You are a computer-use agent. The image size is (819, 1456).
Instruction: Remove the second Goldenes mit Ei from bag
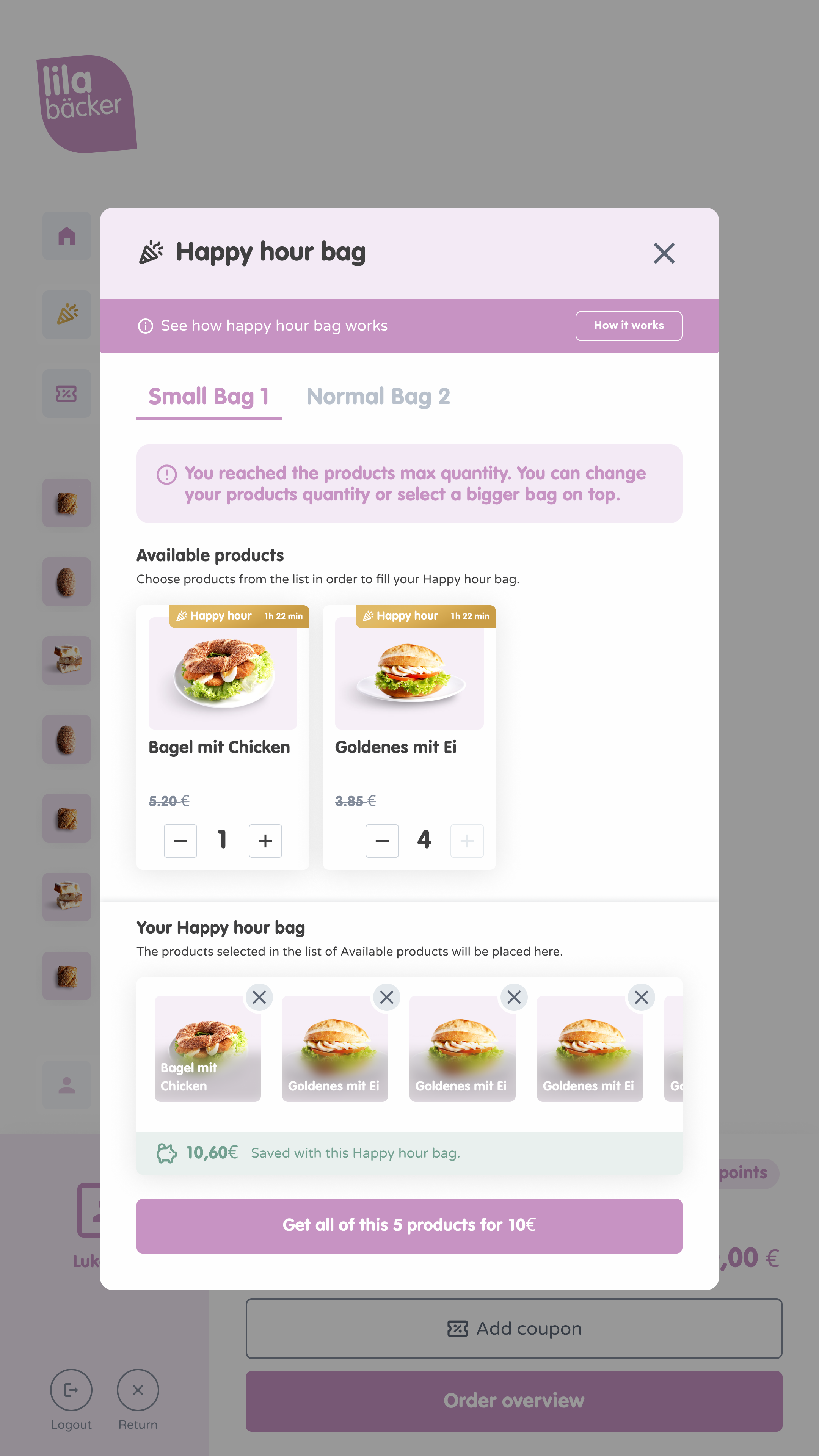point(514,997)
